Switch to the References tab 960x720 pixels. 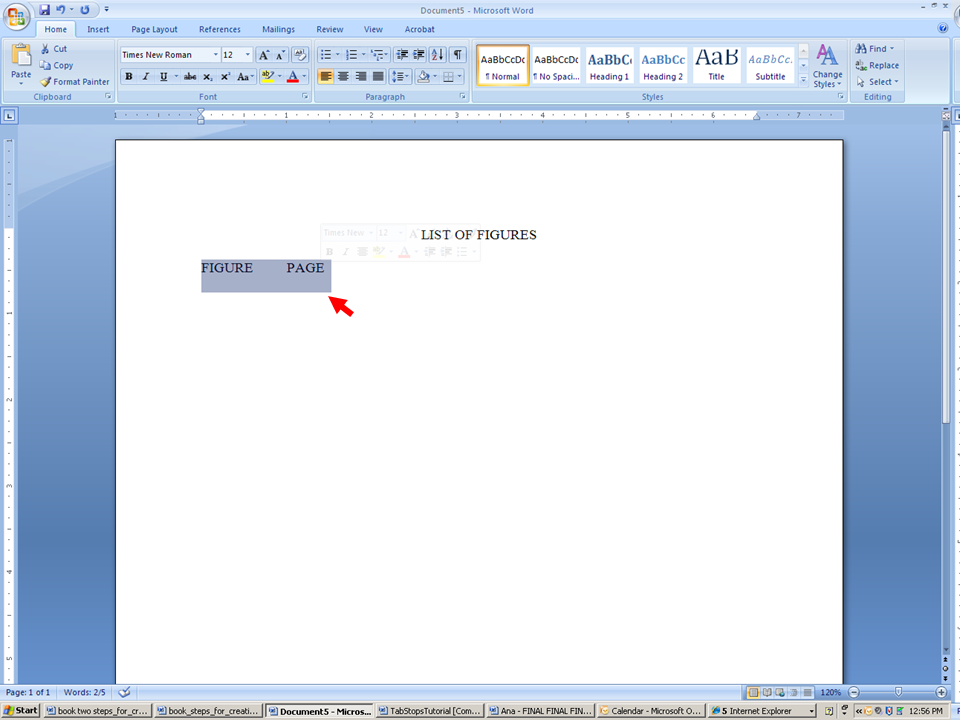(220, 29)
